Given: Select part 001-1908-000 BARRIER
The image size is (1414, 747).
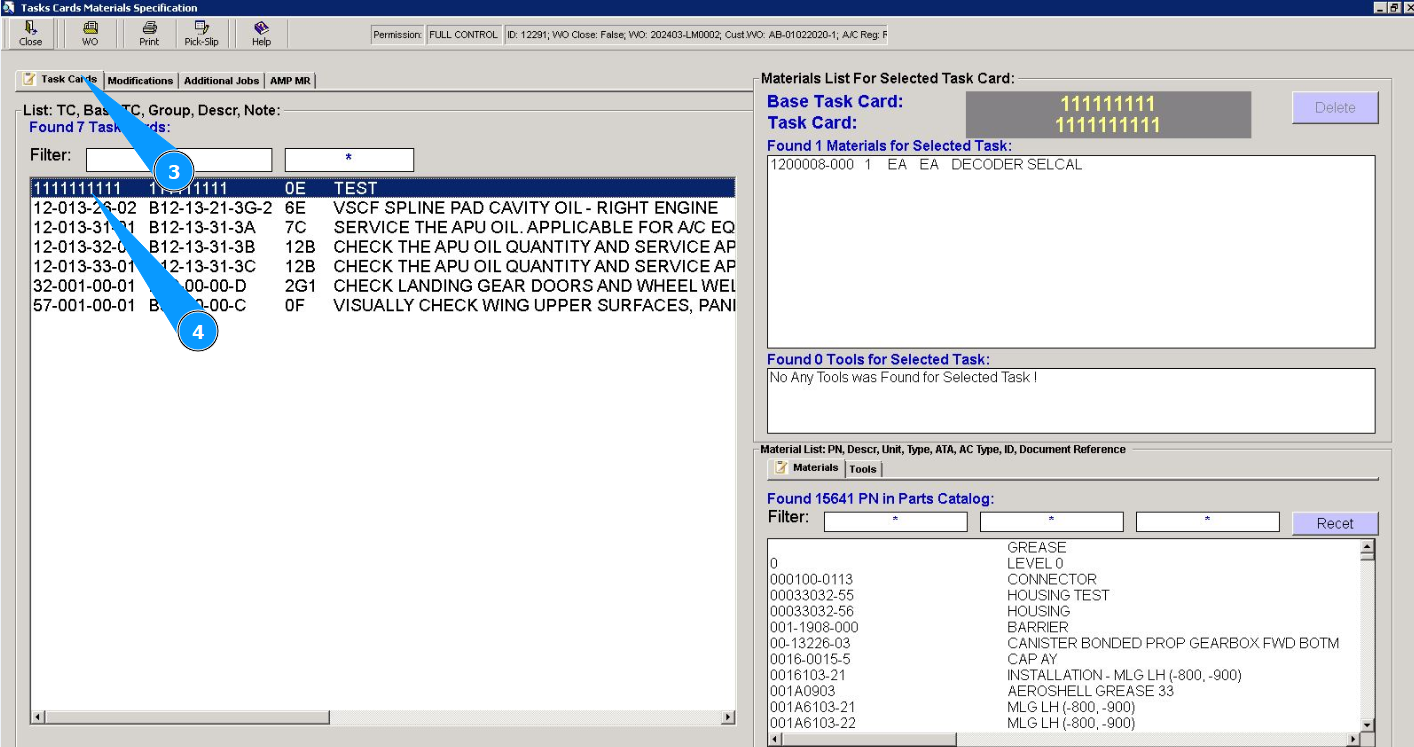Looking at the screenshot, I should pyautogui.click(x=1064, y=628).
